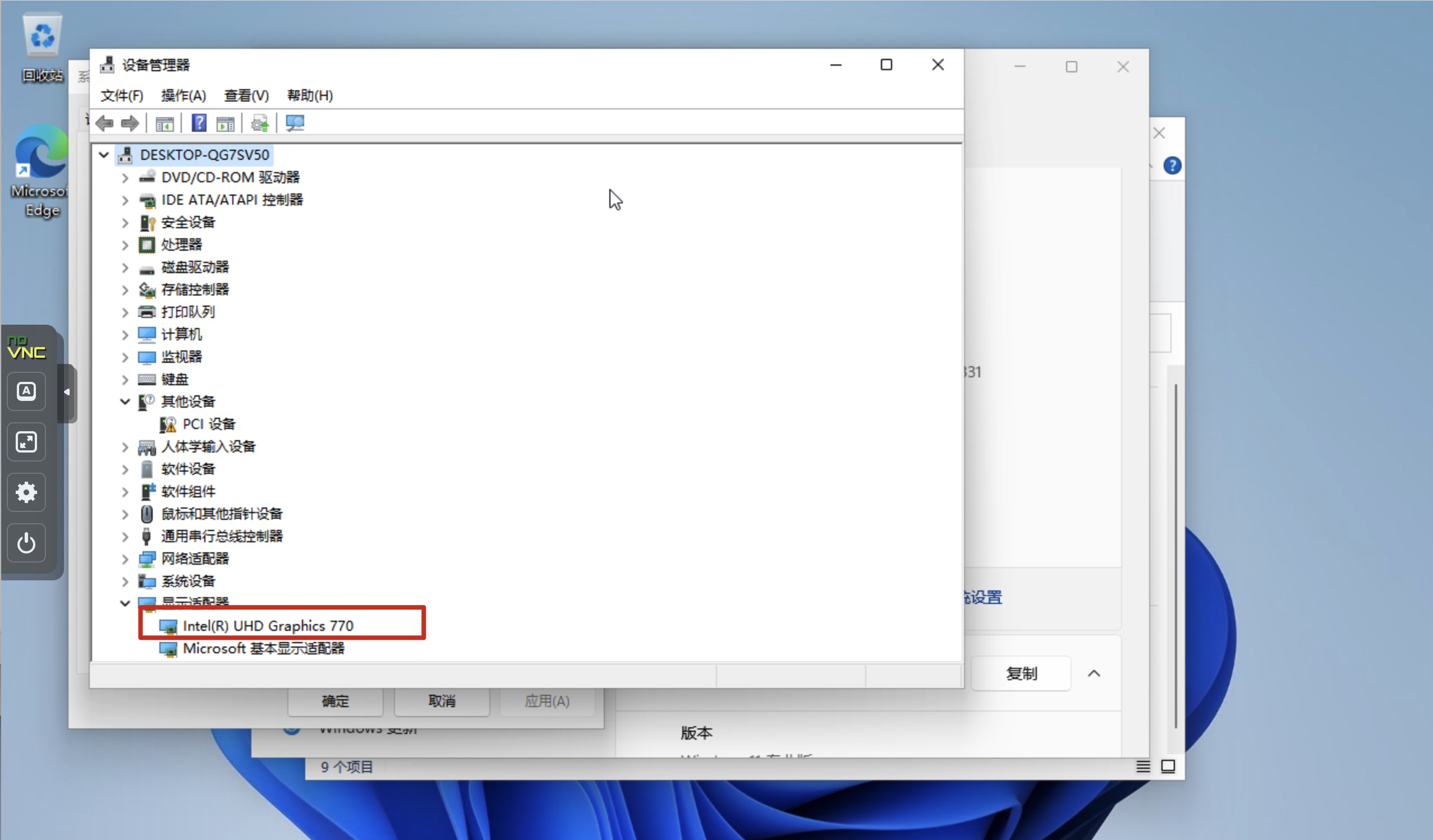Click the 确定 button
1433x840 pixels.
pos(335,701)
